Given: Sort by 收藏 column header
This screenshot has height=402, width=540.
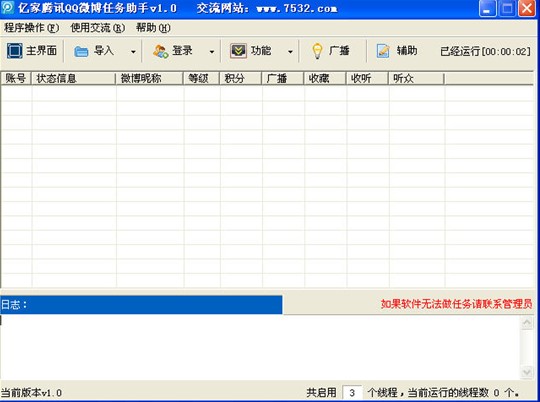Looking at the screenshot, I should 325,79.
